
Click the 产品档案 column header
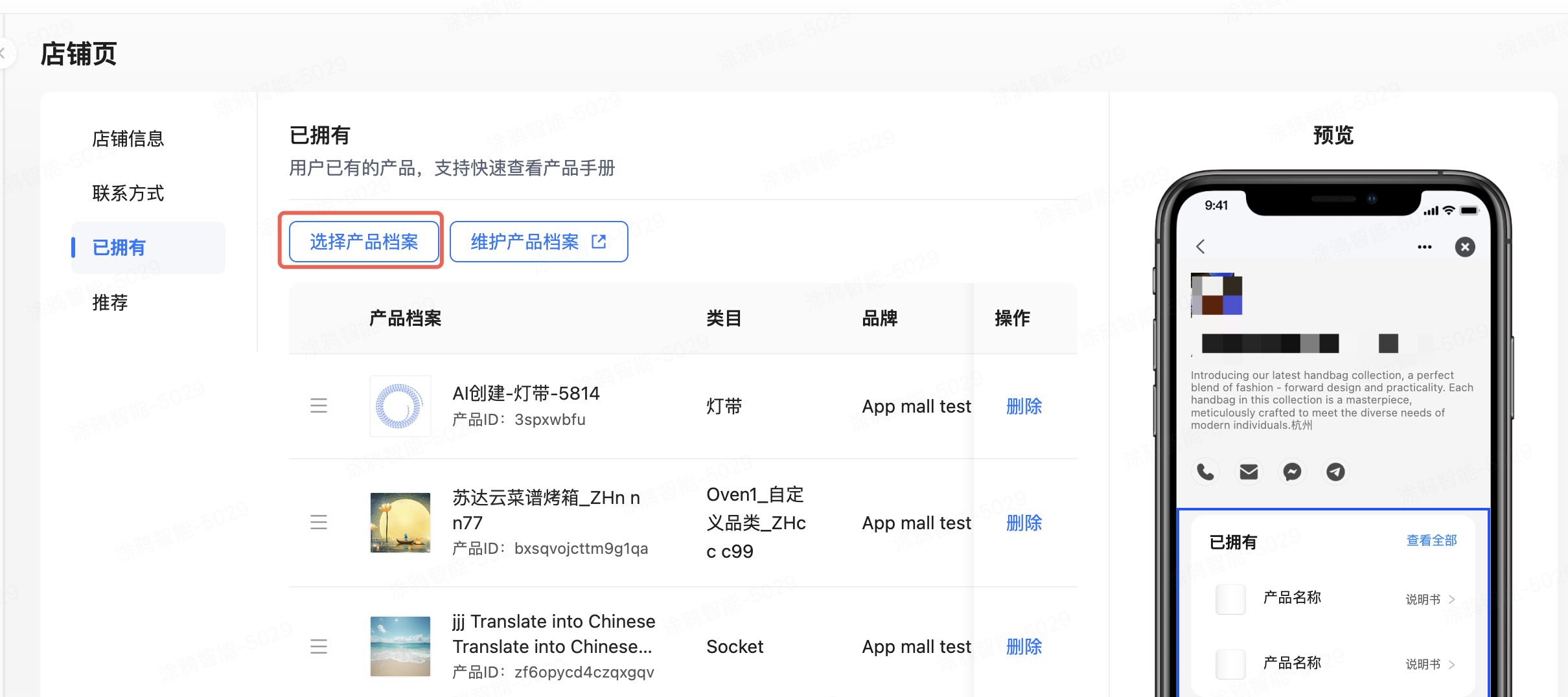coord(405,318)
